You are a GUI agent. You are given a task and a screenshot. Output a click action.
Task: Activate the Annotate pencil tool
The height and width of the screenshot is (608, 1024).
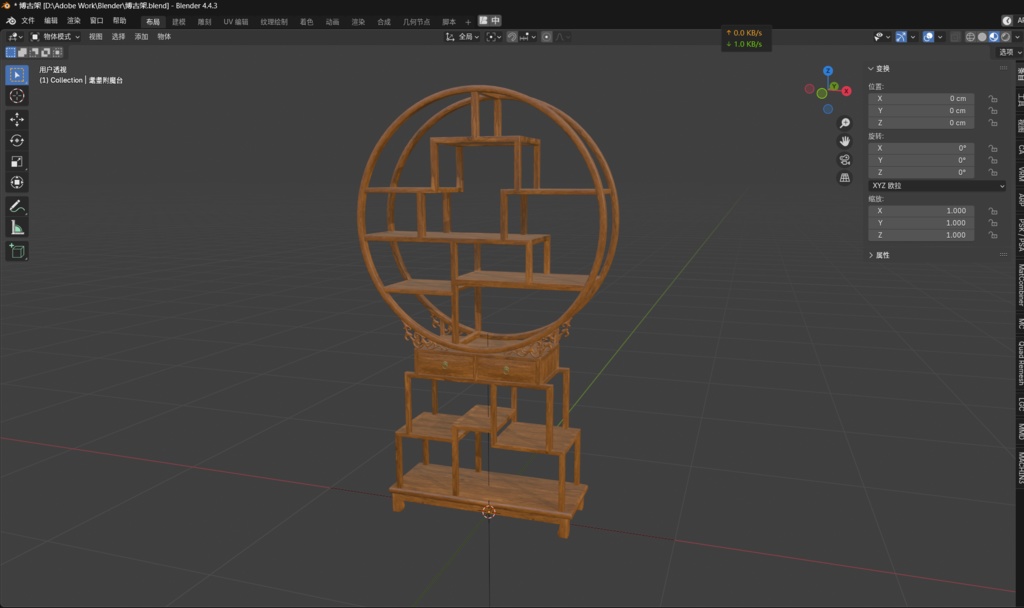[17, 206]
